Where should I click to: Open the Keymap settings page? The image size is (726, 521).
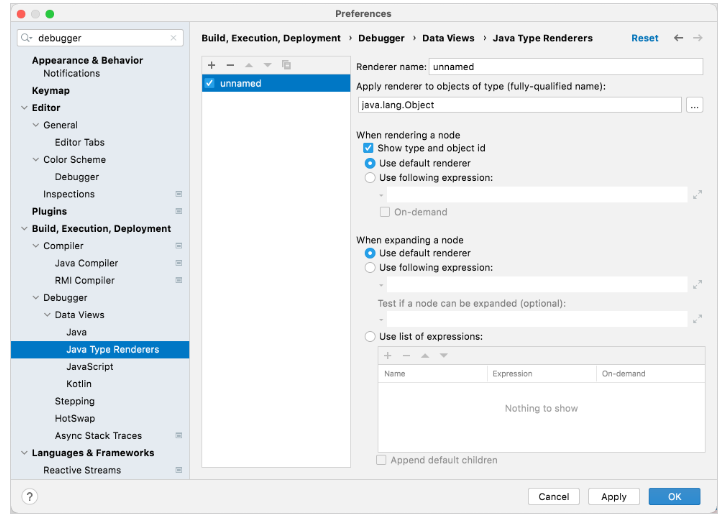click(51, 91)
